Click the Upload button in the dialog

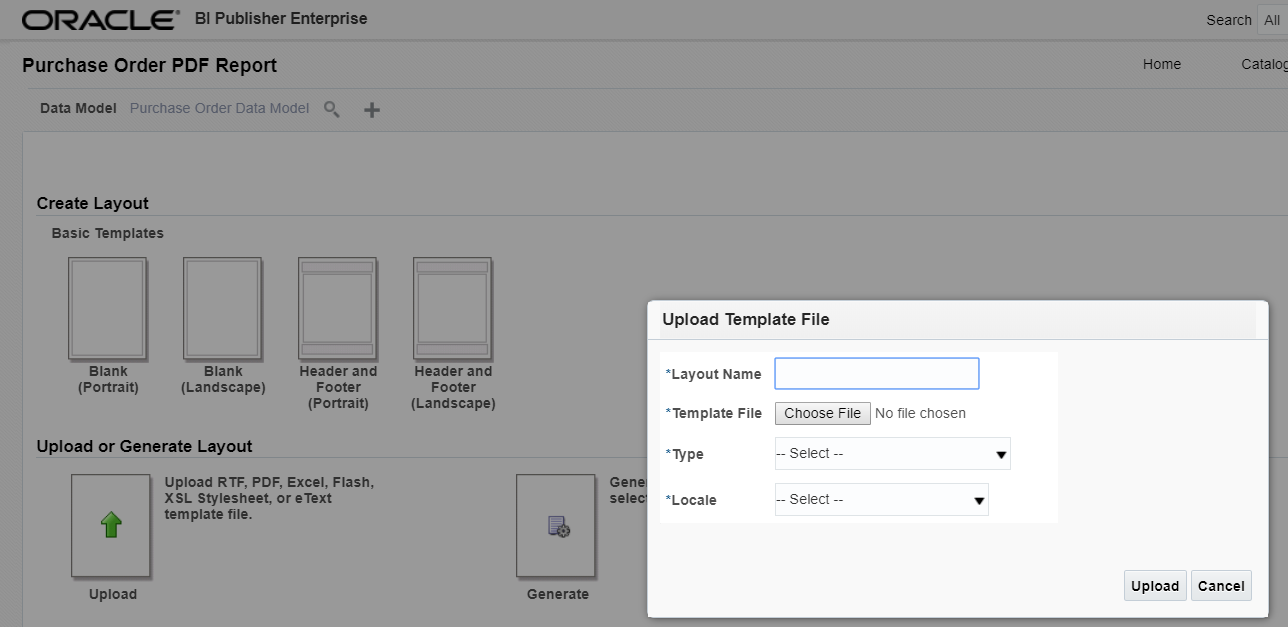1154,585
